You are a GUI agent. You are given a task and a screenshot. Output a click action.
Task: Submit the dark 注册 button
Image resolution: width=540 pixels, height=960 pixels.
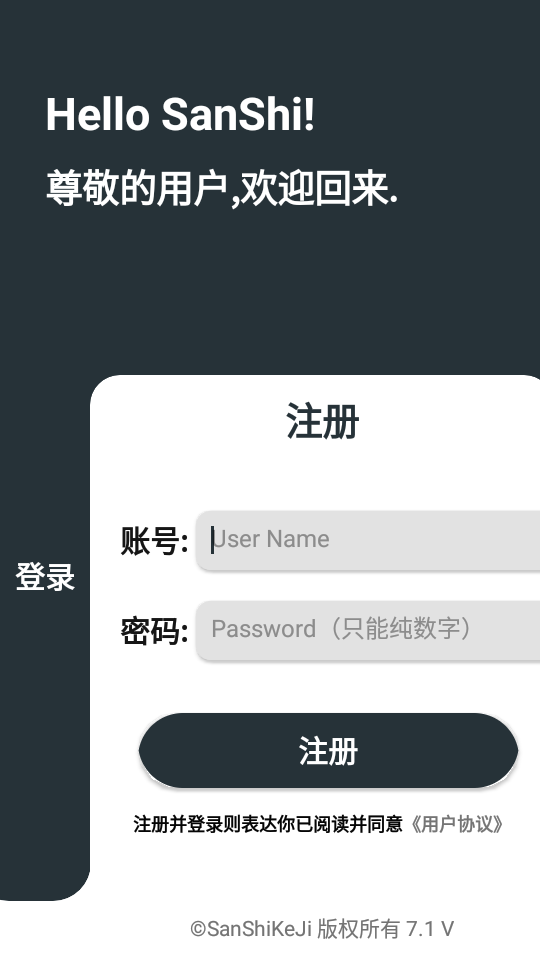[x=328, y=750]
